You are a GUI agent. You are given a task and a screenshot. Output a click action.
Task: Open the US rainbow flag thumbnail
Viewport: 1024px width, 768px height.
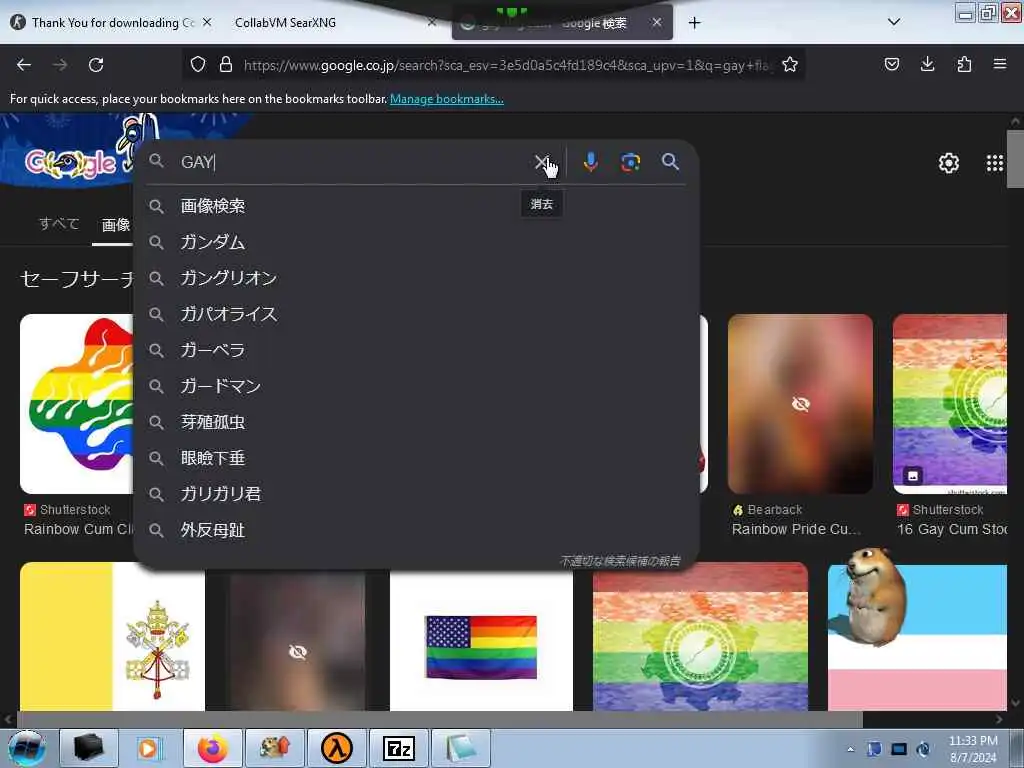pyautogui.click(x=481, y=640)
